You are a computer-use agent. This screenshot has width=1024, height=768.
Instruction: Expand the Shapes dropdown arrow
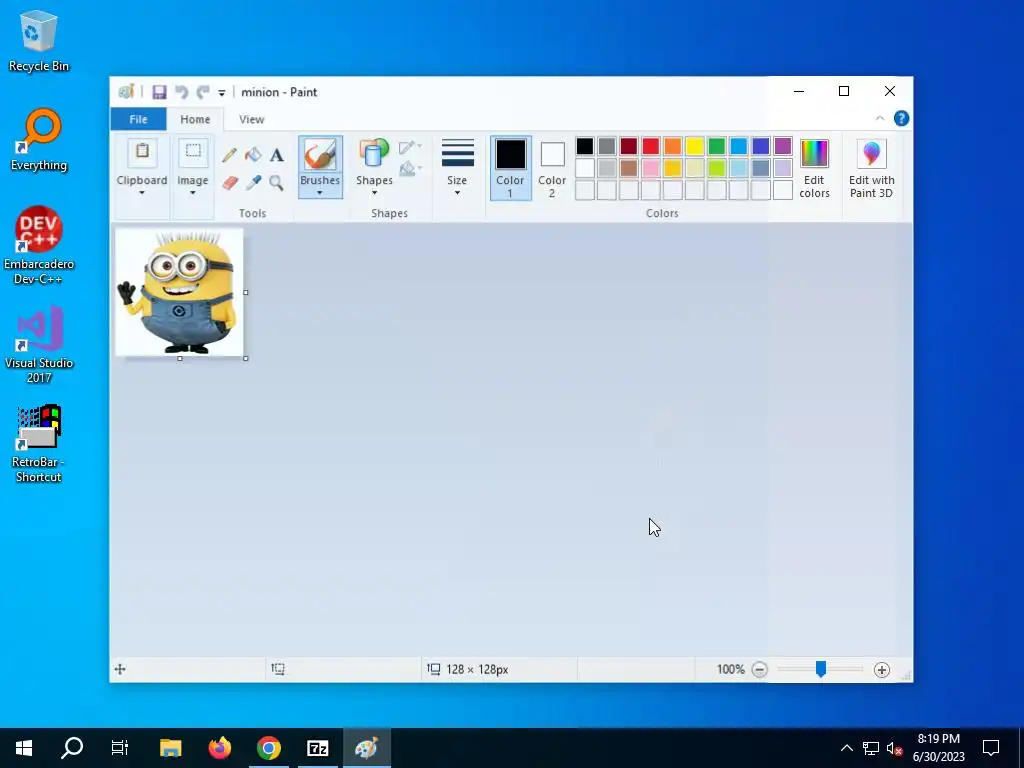click(x=374, y=193)
